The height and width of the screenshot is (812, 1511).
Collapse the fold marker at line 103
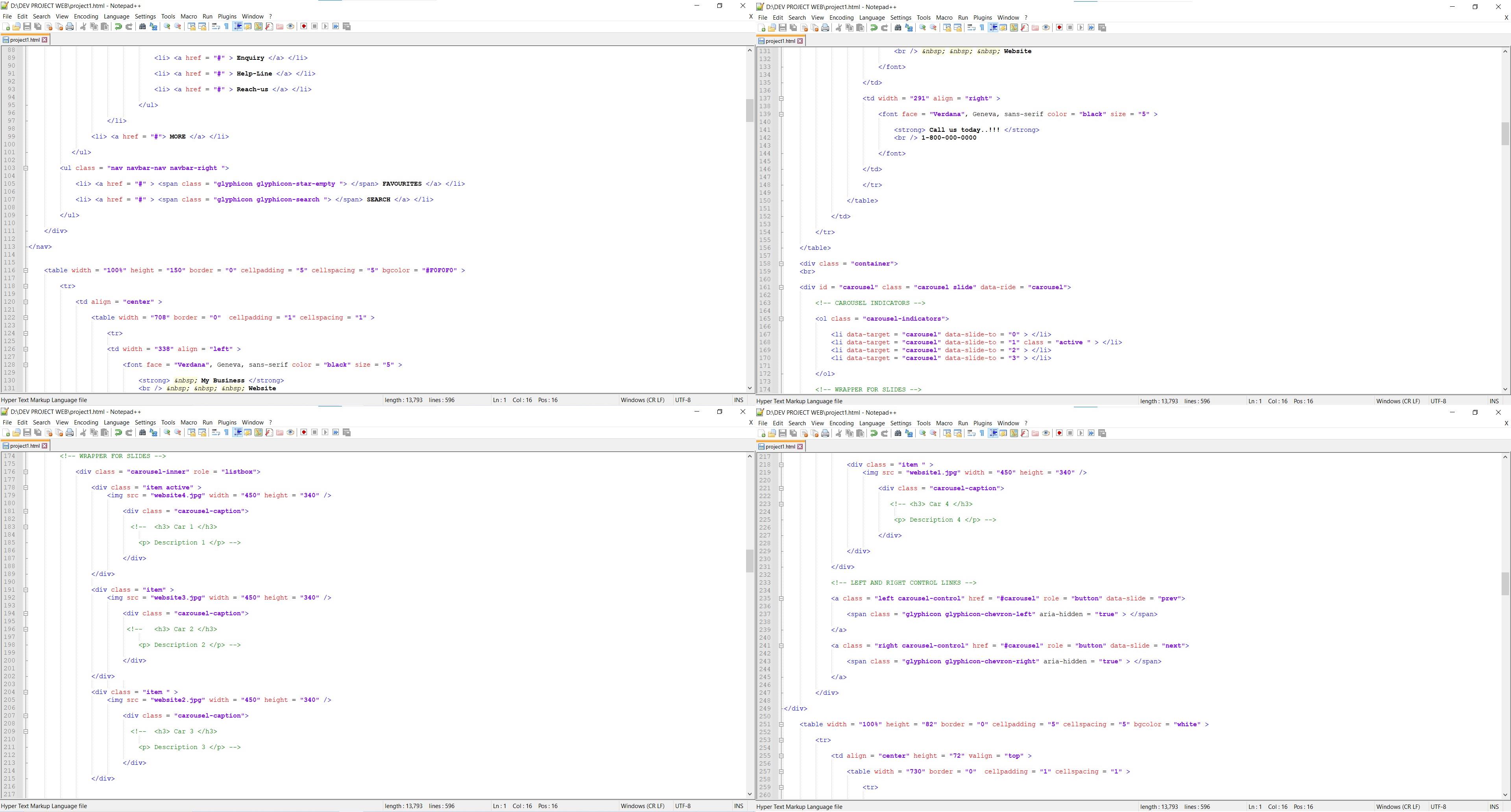(x=26, y=168)
